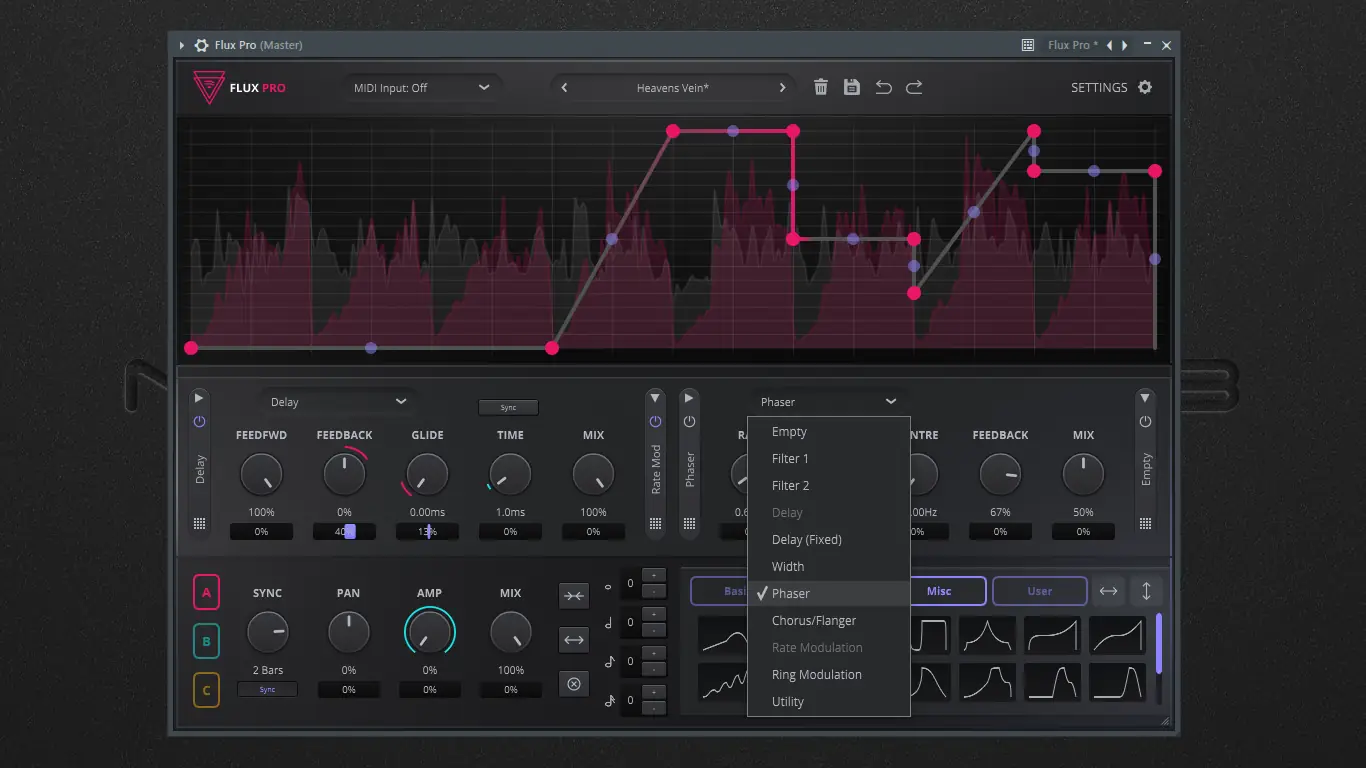
Task: Delete the current preset with trash icon
Action: pos(821,87)
